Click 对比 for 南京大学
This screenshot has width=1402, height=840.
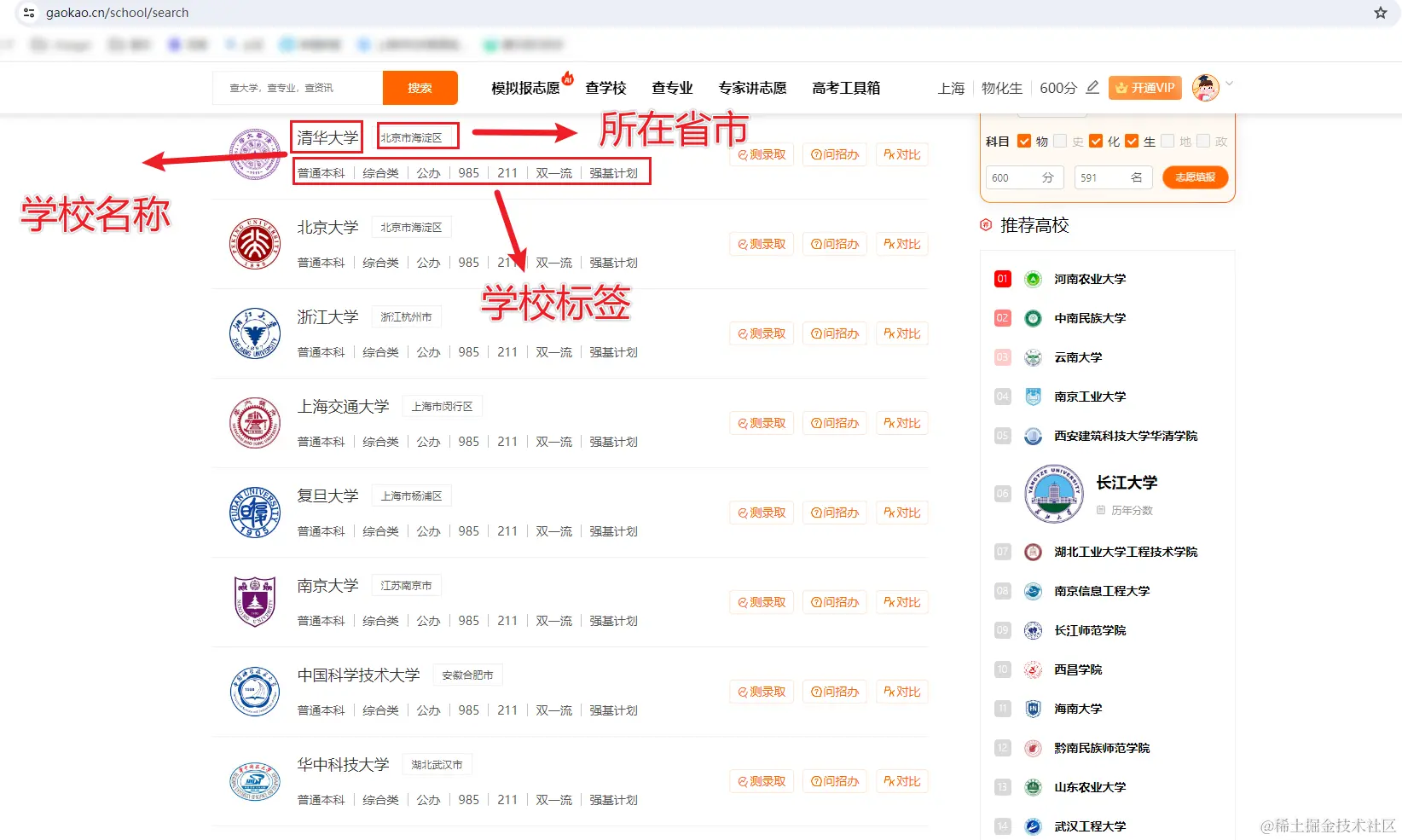(902, 602)
